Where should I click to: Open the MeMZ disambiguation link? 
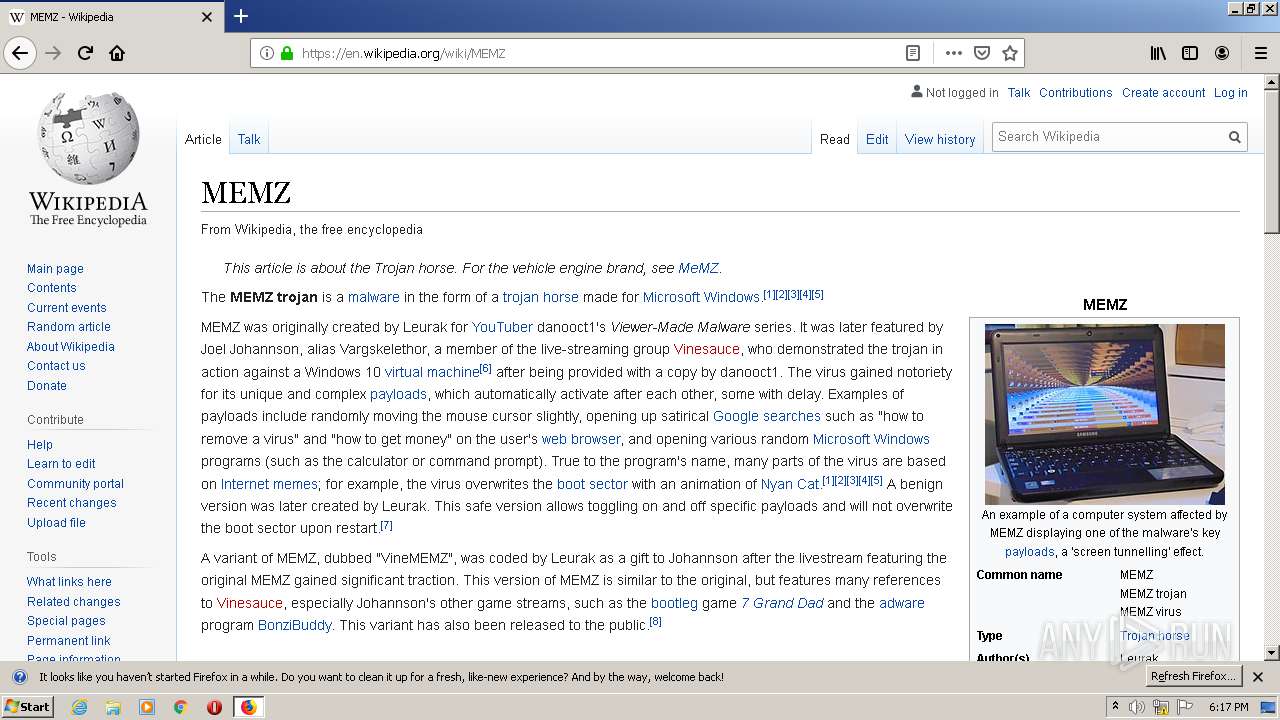(698, 268)
